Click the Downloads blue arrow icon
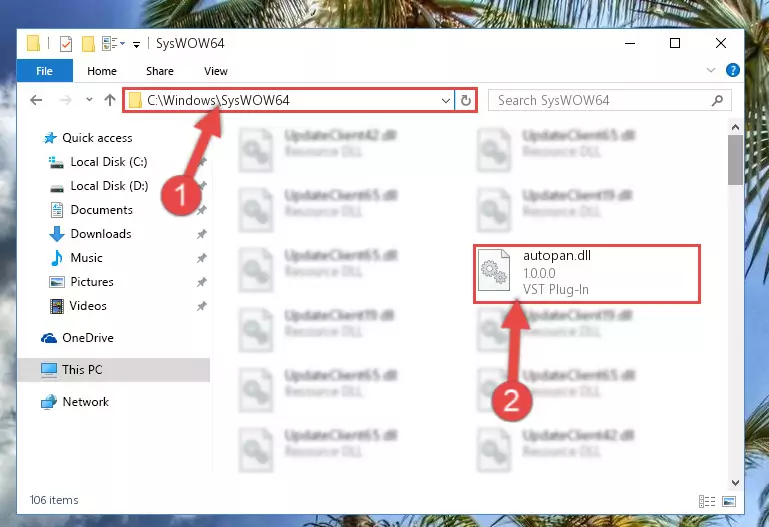This screenshot has width=769, height=527. (57, 234)
